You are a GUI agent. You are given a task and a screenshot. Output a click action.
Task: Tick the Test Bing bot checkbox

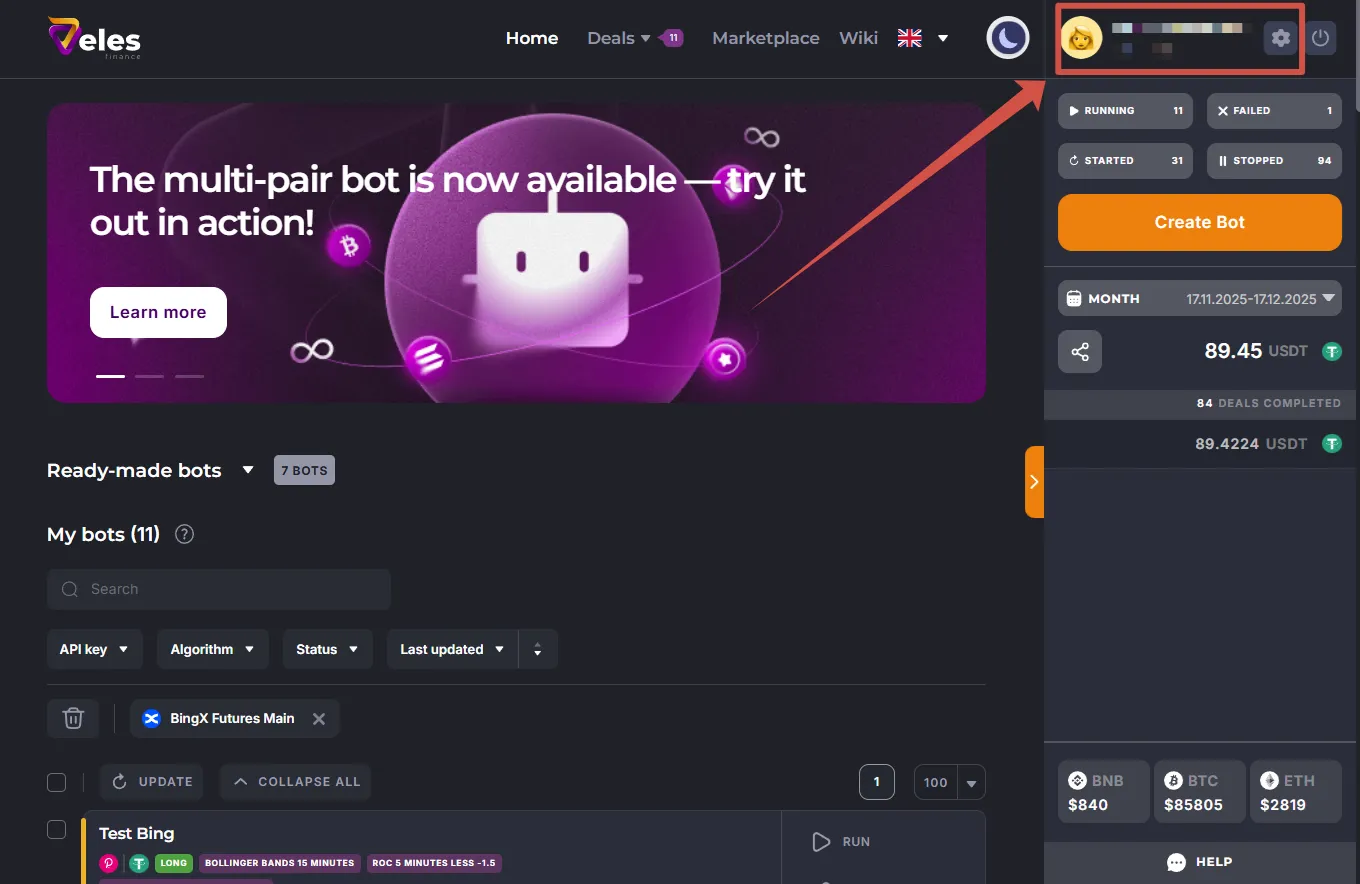[57, 829]
